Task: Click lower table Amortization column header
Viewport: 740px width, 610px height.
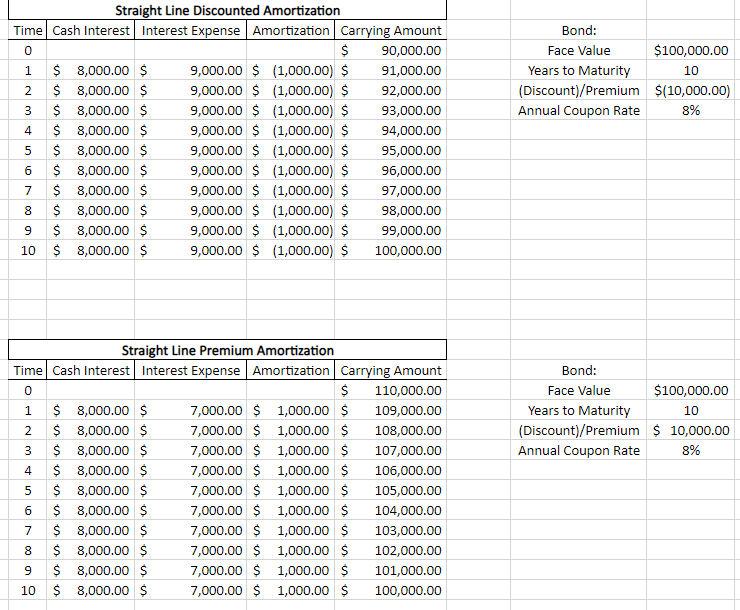Action: (291, 370)
